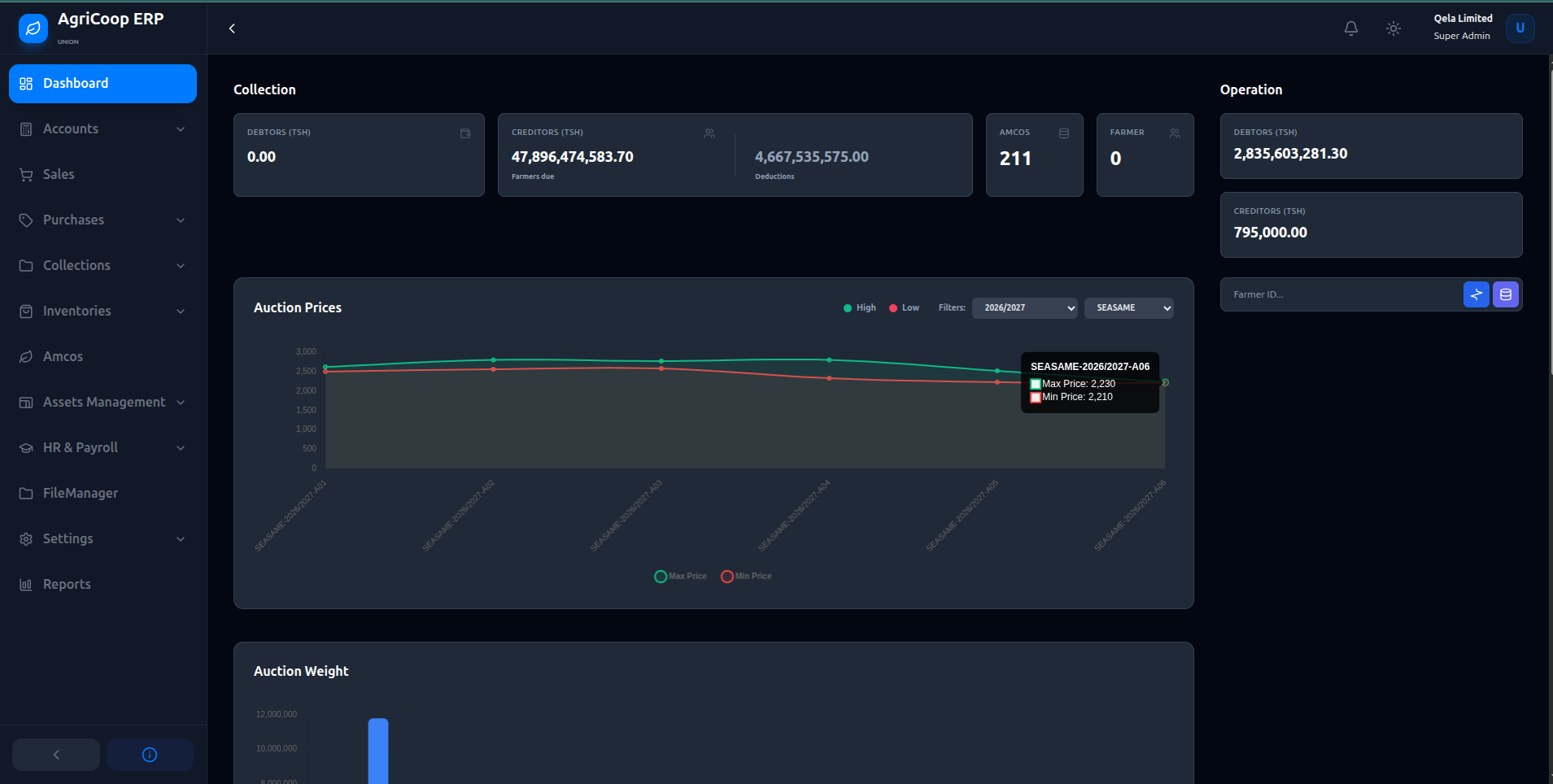Open the Amcos menu item
Viewport: 1553px width, 784px height.
[x=103, y=357]
